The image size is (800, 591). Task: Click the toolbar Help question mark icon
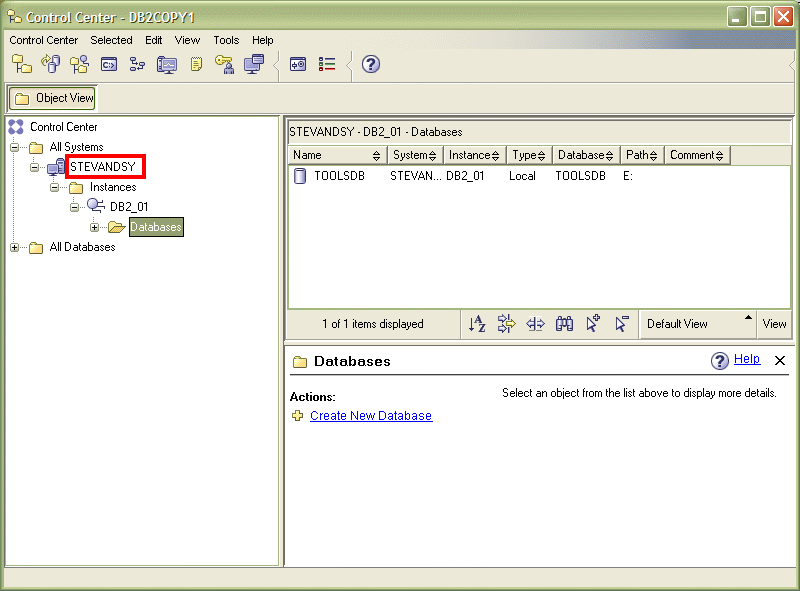371,64
